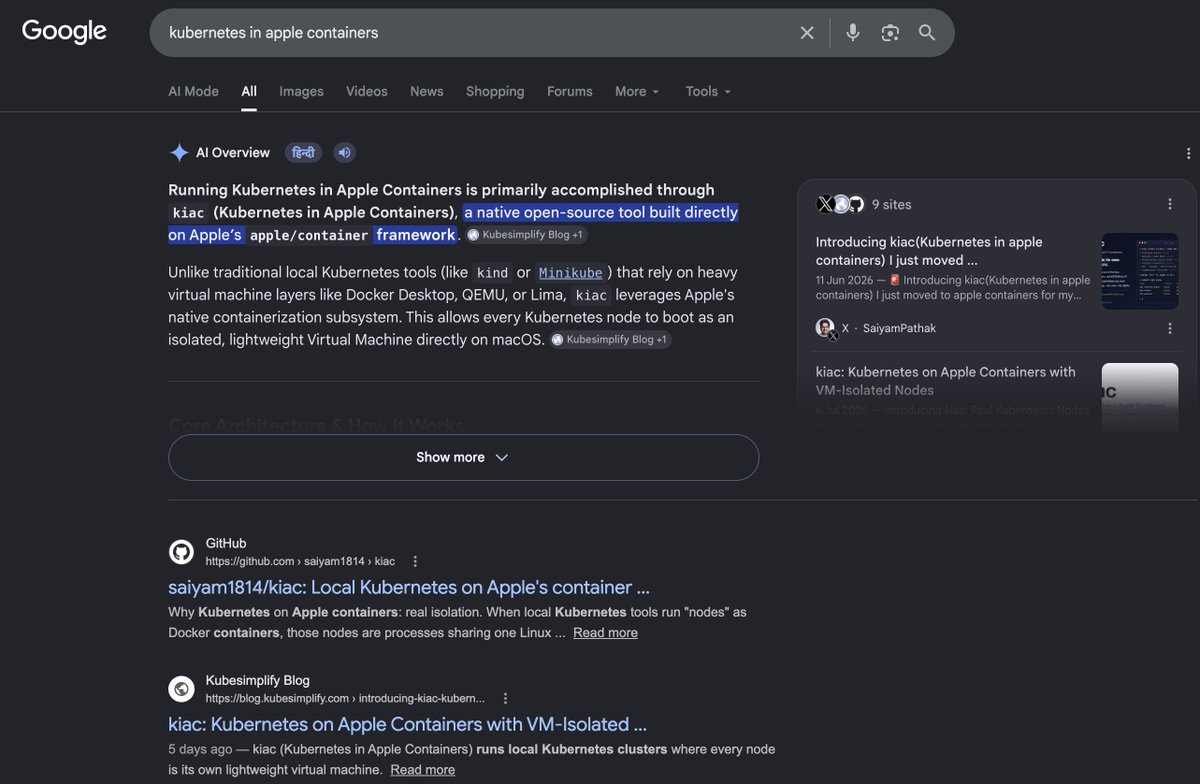Open the Images tab
1200x784 pixels.
pos(301,91)
